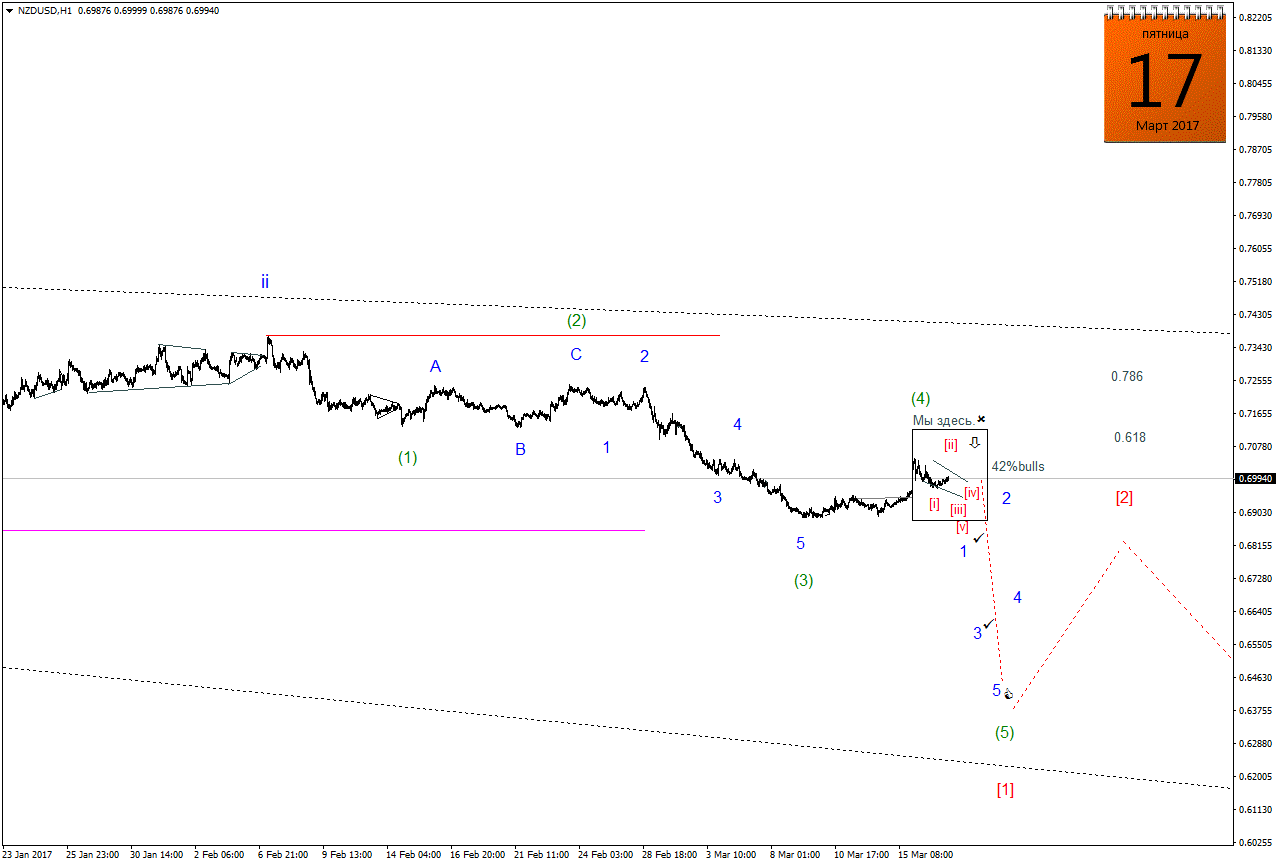Image resolution: width=1276 pixels, height=866 pixels.
Task: Click the 0.68155 price axis value
Action: click(1257, 546)
